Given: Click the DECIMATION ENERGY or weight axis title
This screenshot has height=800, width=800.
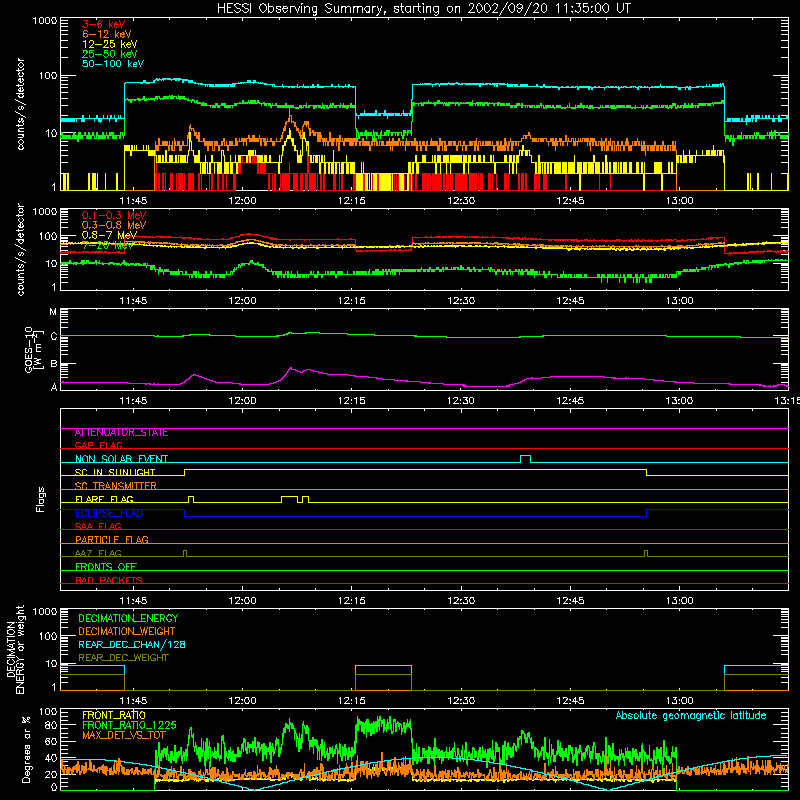Looking at the screenshot, I should click(15, 649).
